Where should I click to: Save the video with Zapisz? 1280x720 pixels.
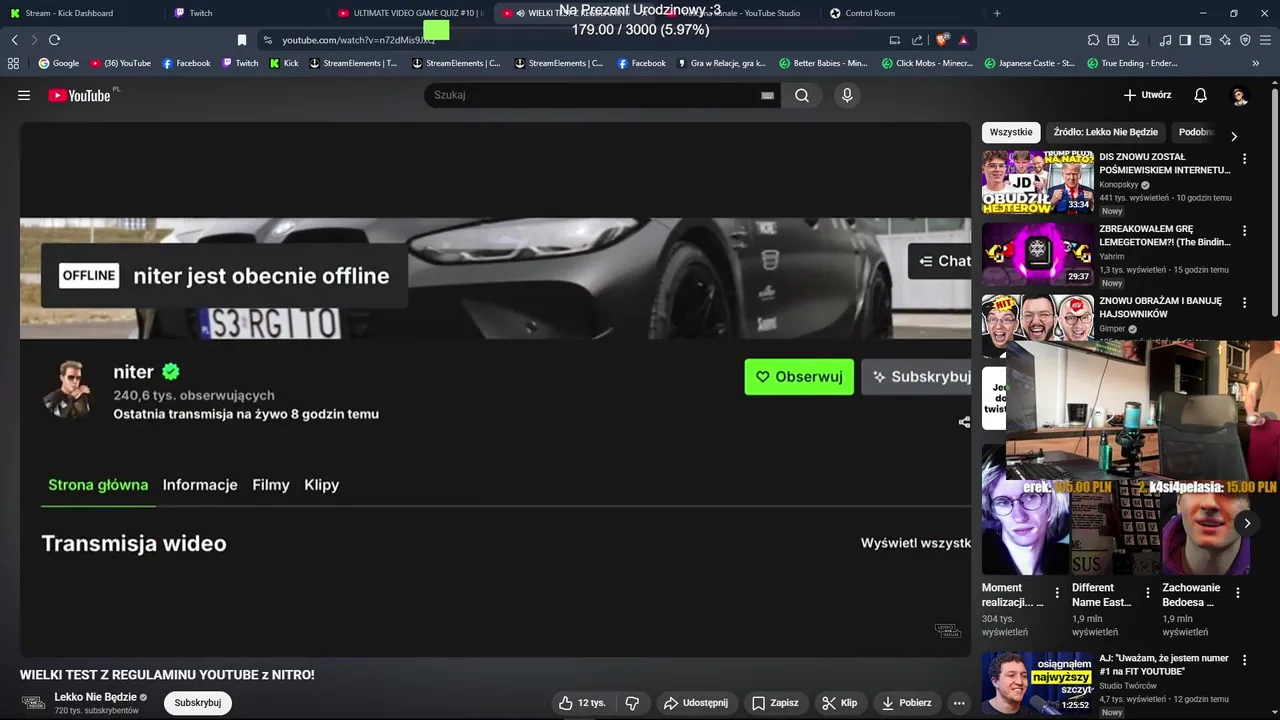coord(775,703)
